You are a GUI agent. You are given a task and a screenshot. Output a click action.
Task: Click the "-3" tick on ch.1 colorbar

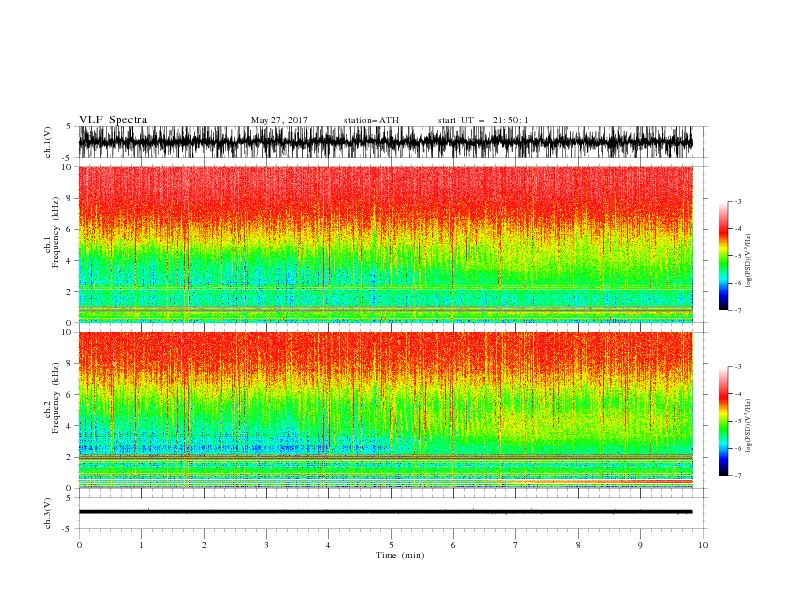tap(738, 201)
